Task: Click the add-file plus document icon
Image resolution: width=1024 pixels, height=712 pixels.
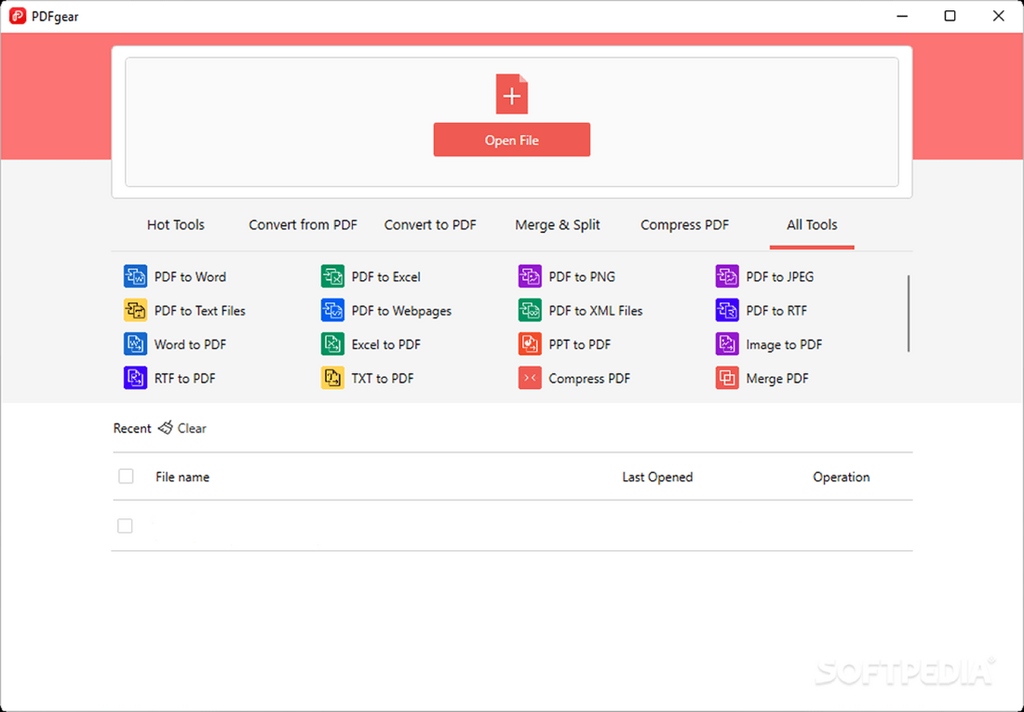Action: point(511,94)
